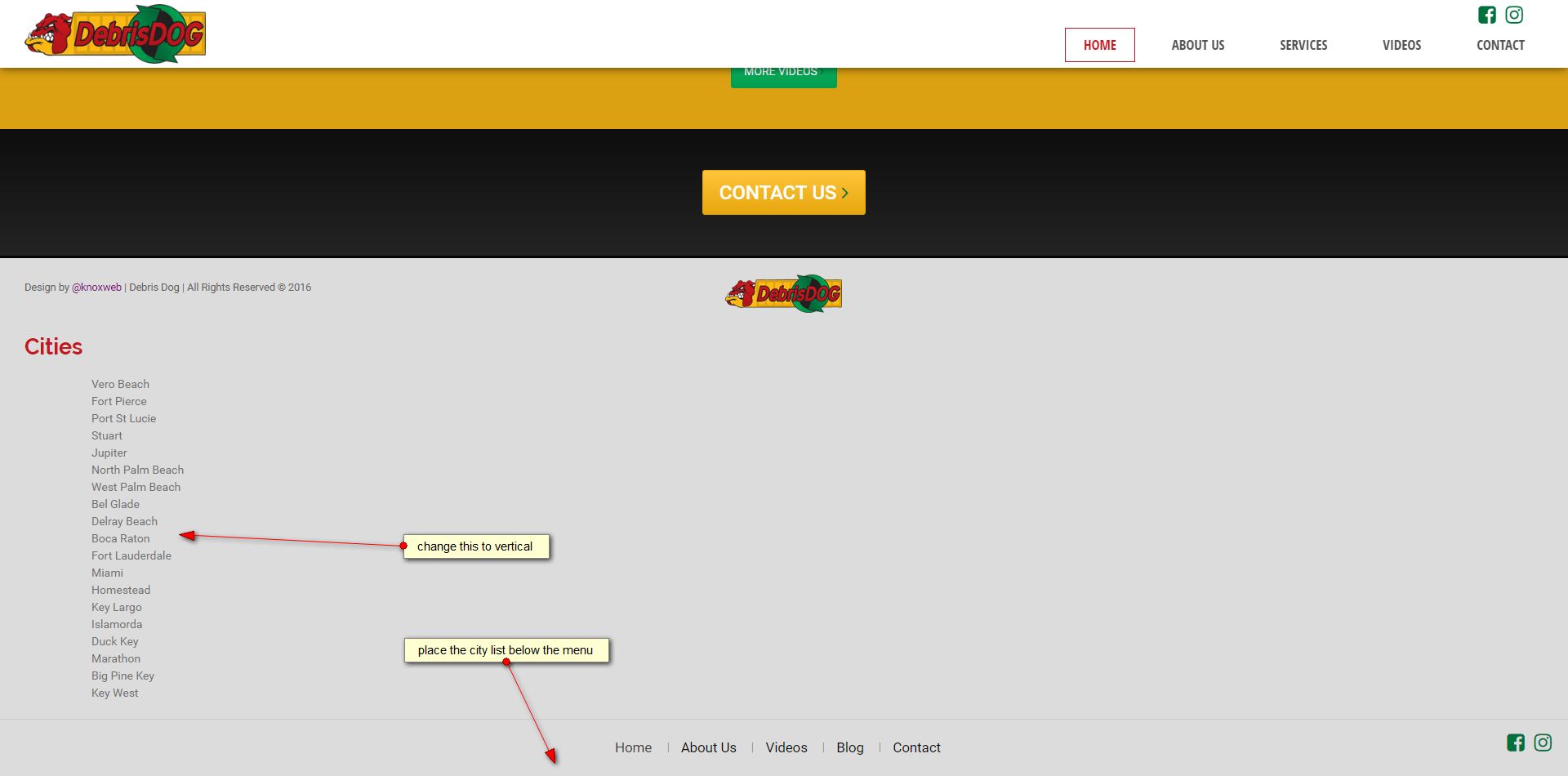Open the Duck Key city link
Screen dimensions: 1568x776
[115, 641]
